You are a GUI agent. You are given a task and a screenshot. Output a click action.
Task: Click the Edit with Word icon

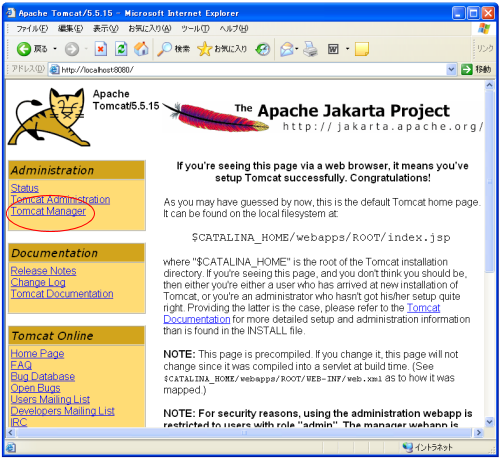tap(333, 49)
